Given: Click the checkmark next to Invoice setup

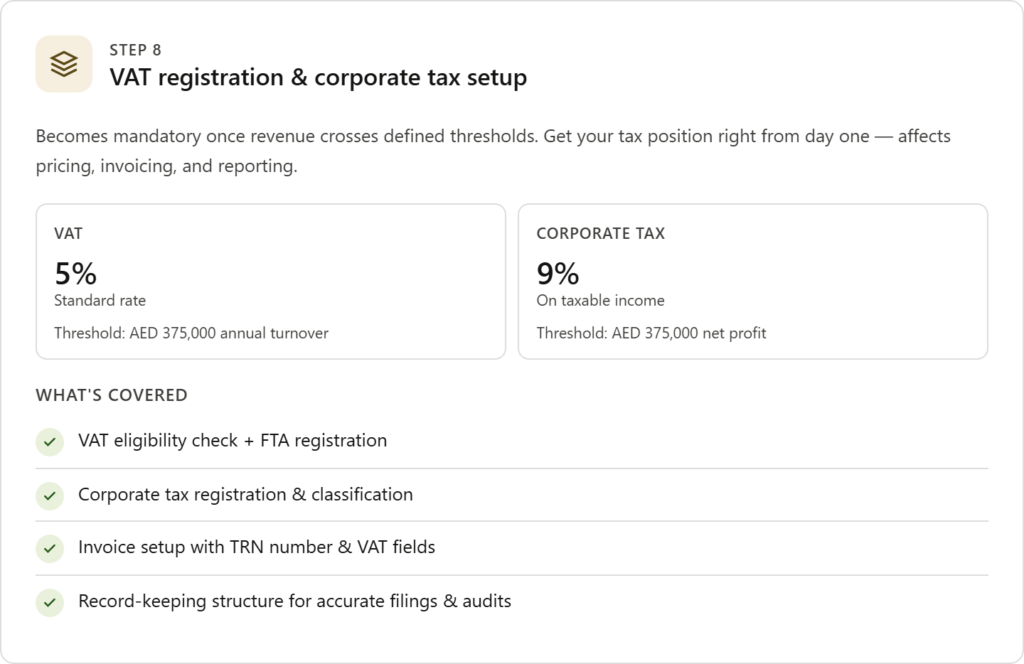Looking at the screenshot, I should [49, 548].
